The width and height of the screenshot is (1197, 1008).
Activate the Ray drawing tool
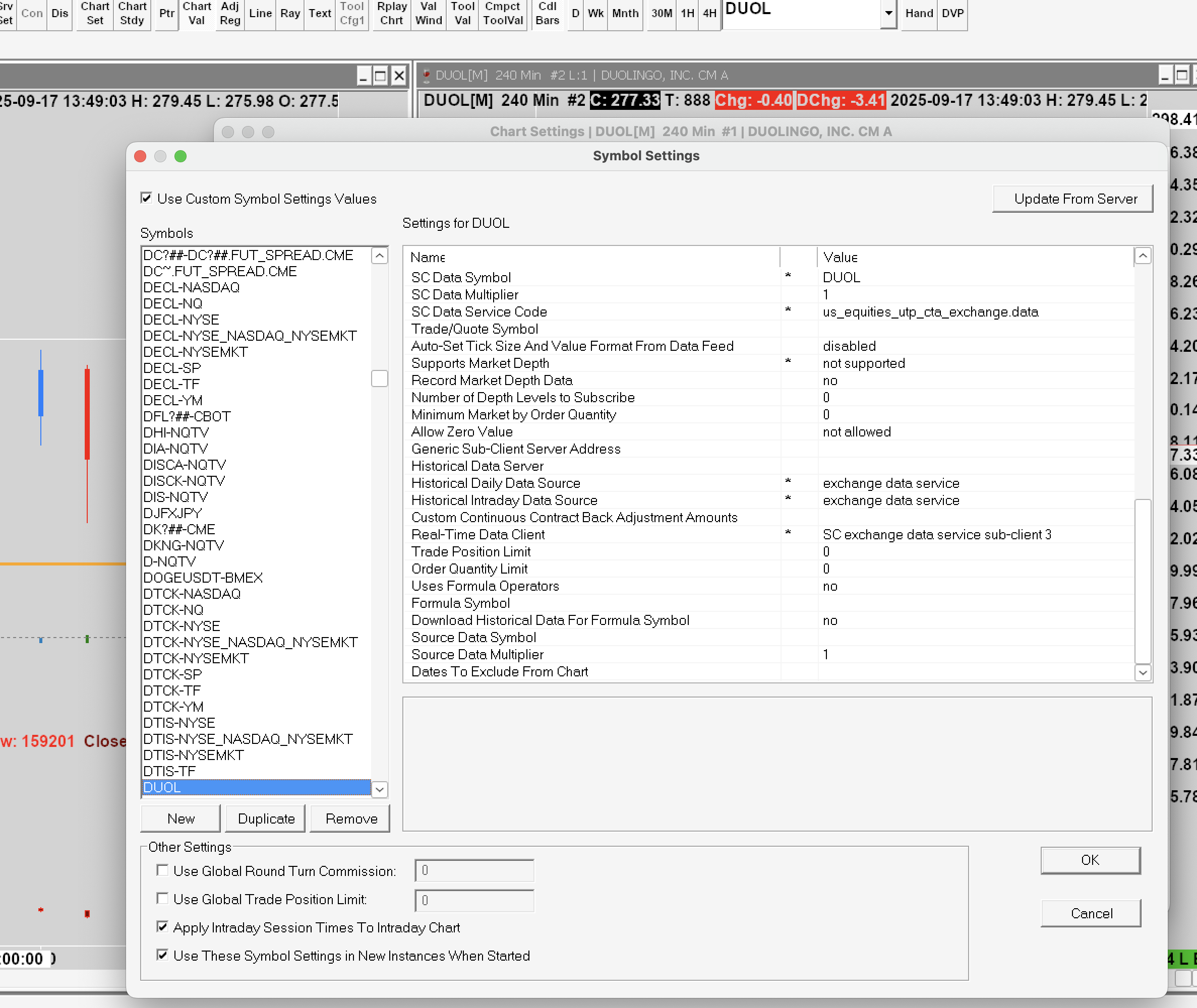click(290, 13)
